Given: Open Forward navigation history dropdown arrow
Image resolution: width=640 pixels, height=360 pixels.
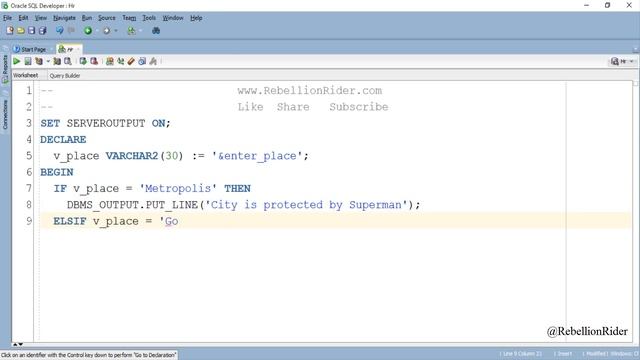Looking at the screenshot, I should coord(116,31).
